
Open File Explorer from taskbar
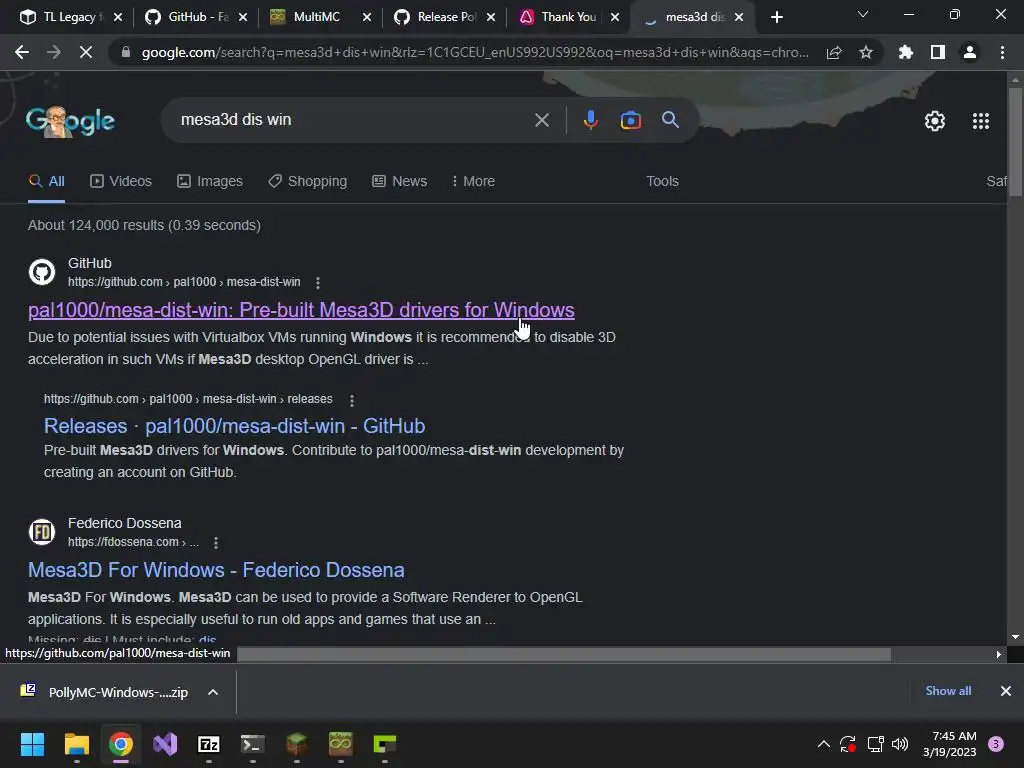point(76,744)
